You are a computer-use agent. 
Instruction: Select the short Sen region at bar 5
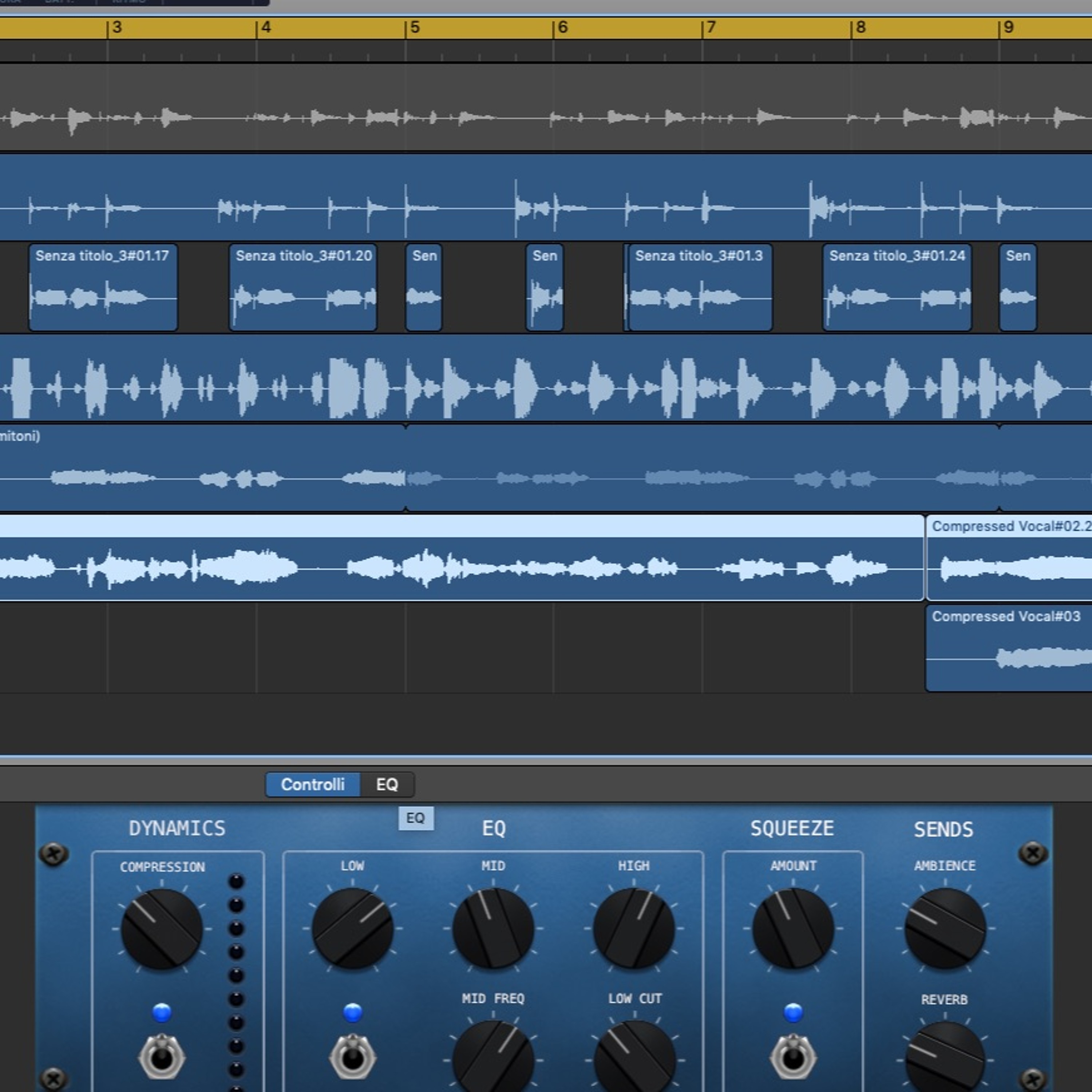423,288
